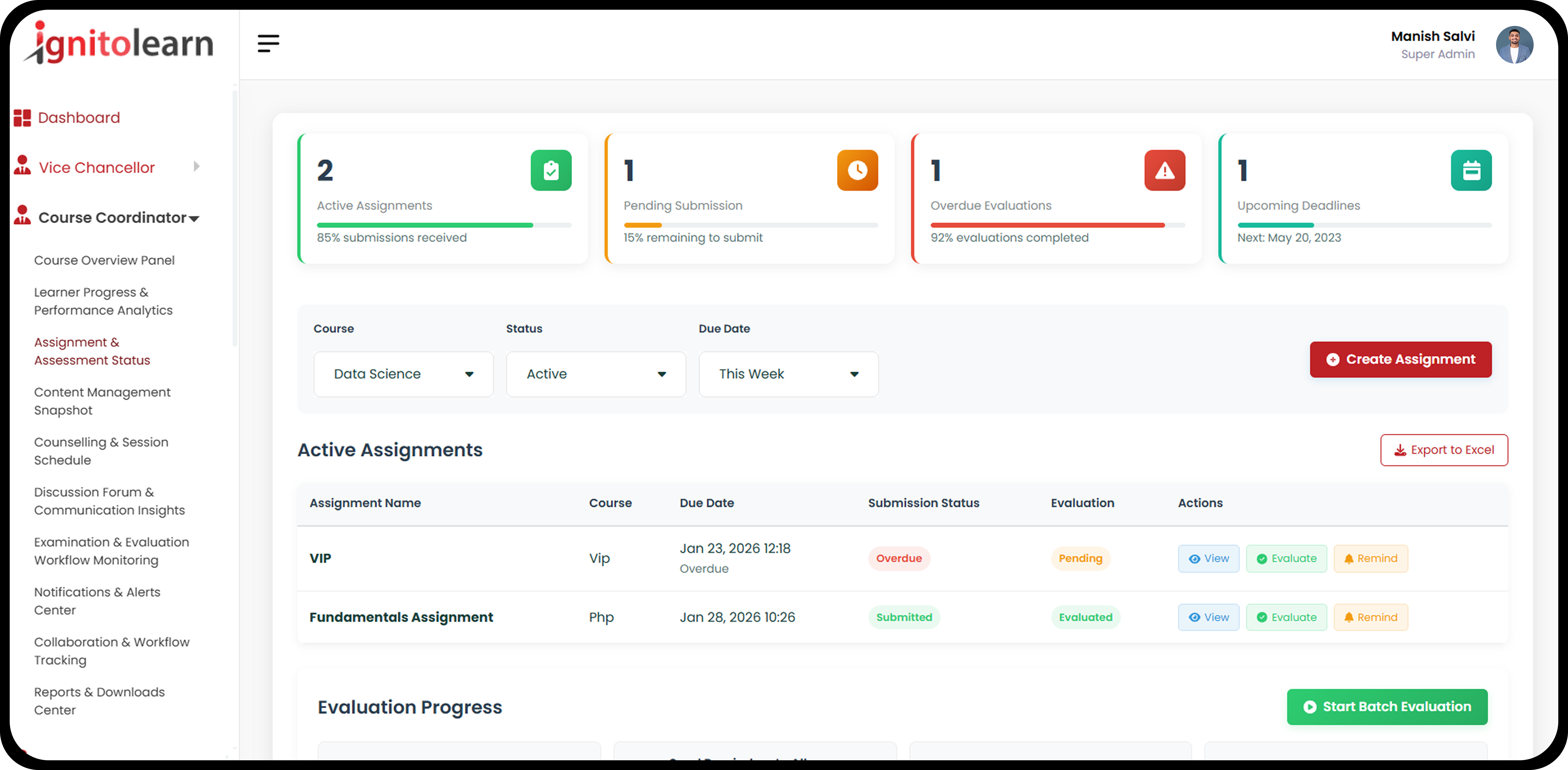This screenshot has height=770, width=1568.
Task: Open the Data Science course dropdown
Action: coord(403,374)
